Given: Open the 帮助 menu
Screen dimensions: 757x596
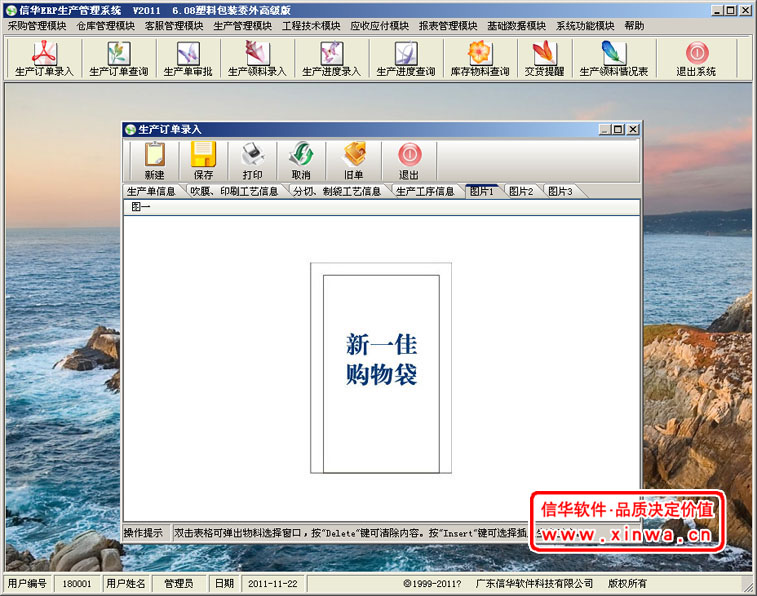Looking at the screenshot, I should pyautogui.click(x=634, y=26).
